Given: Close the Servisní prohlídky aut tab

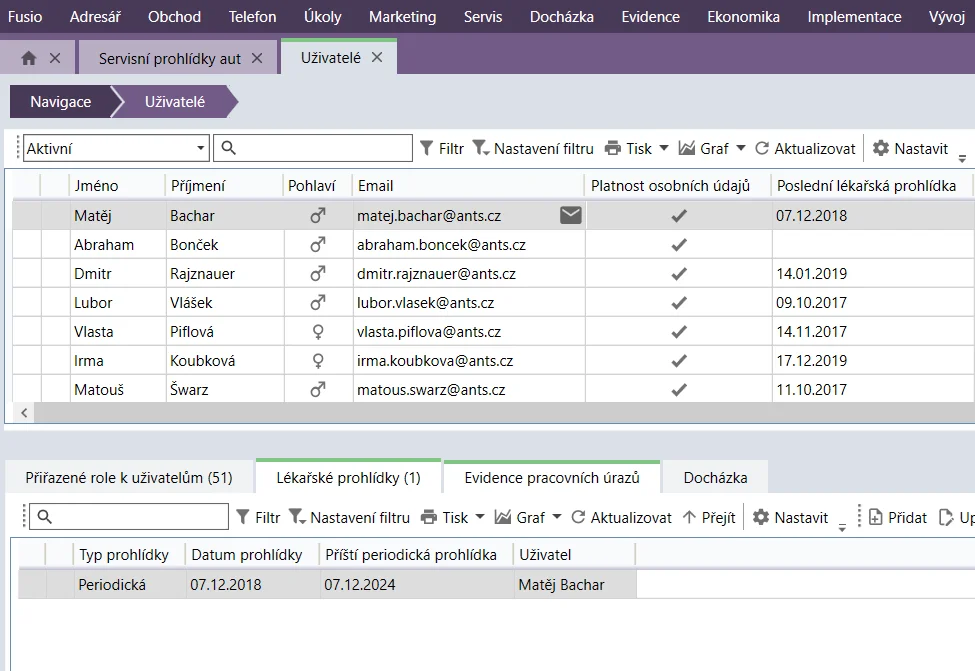Looking at the screenshot, I should click(x=257, y=58).
